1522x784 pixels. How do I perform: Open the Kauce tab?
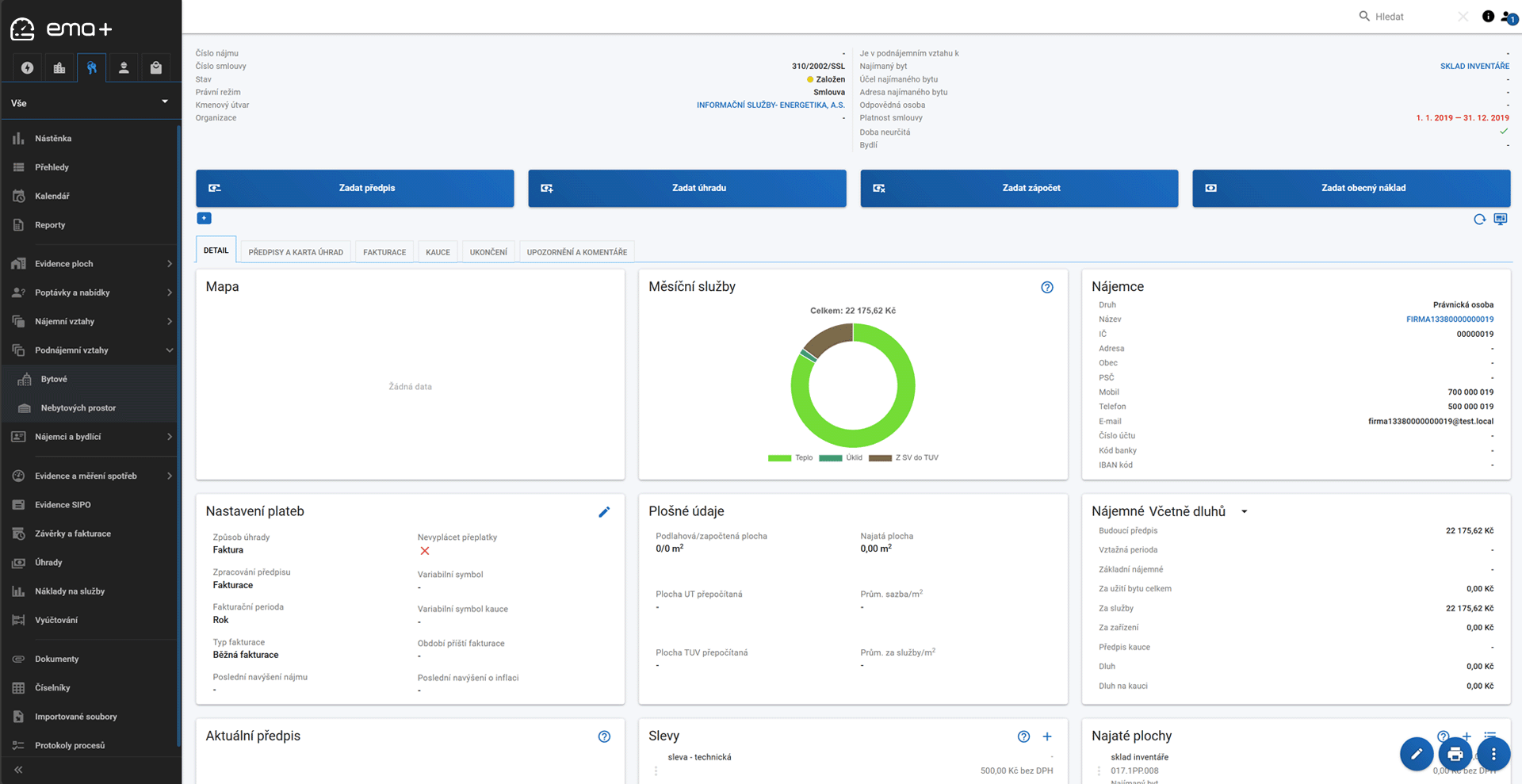pyautogui.click(x=438, y=252)
